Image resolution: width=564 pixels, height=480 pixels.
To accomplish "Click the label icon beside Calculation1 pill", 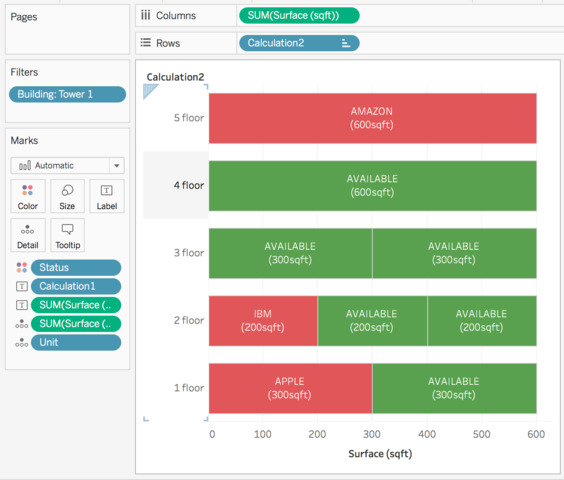I will pos(22,286).
